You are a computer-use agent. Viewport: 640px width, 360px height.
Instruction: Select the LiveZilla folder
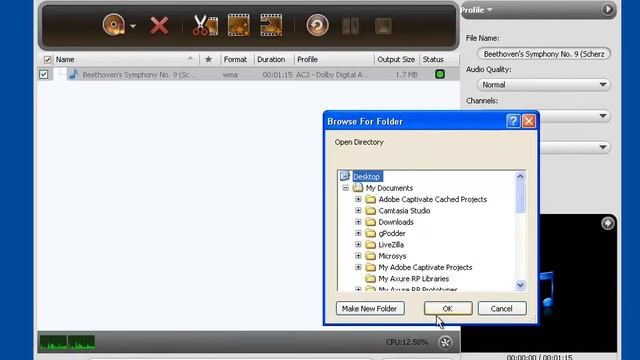[x=391, y=245]
